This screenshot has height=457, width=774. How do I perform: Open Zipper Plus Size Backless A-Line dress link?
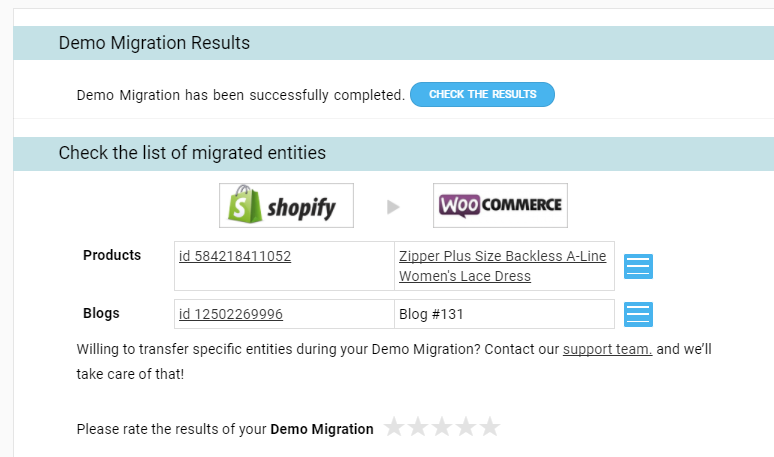(x=503, y=266)
